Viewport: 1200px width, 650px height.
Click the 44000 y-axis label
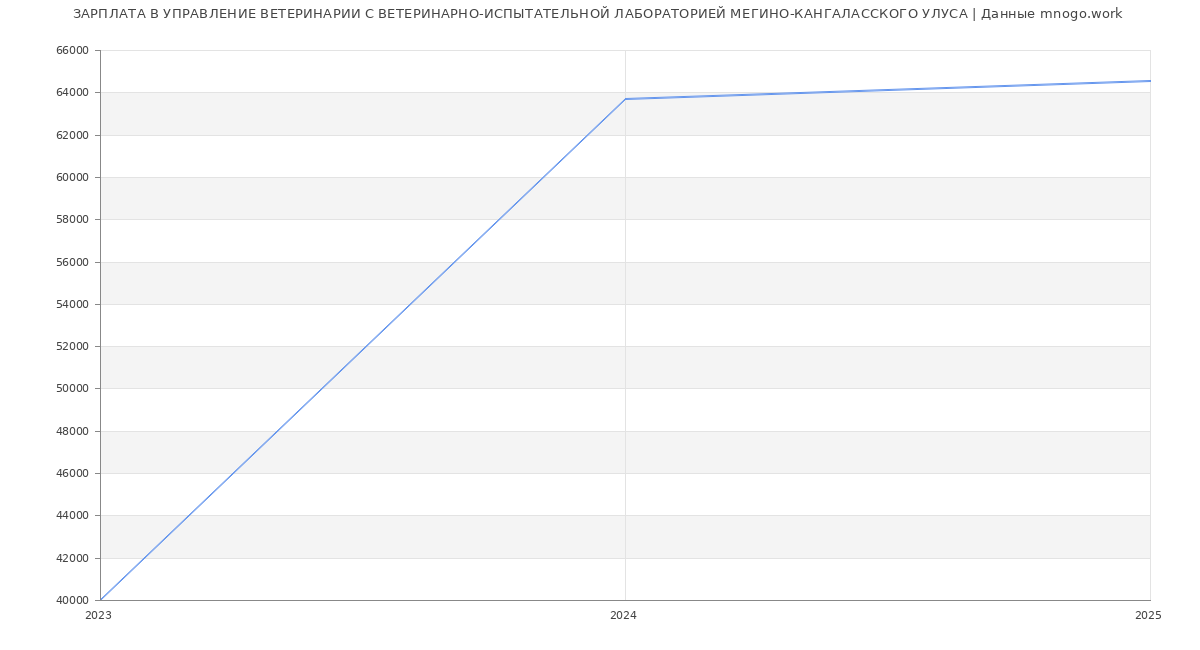pyautogui.click(x=72, y=516)
